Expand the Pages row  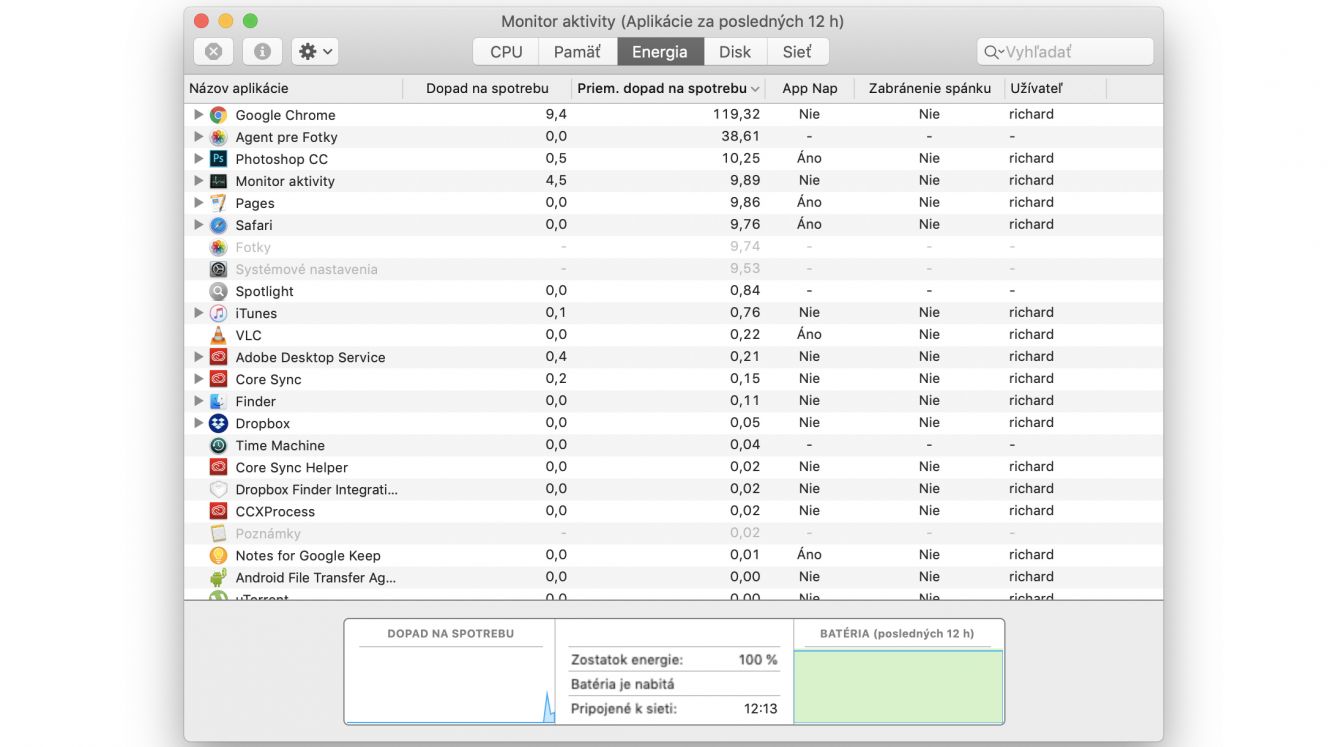pyautogui.click(x=198, y=203)
